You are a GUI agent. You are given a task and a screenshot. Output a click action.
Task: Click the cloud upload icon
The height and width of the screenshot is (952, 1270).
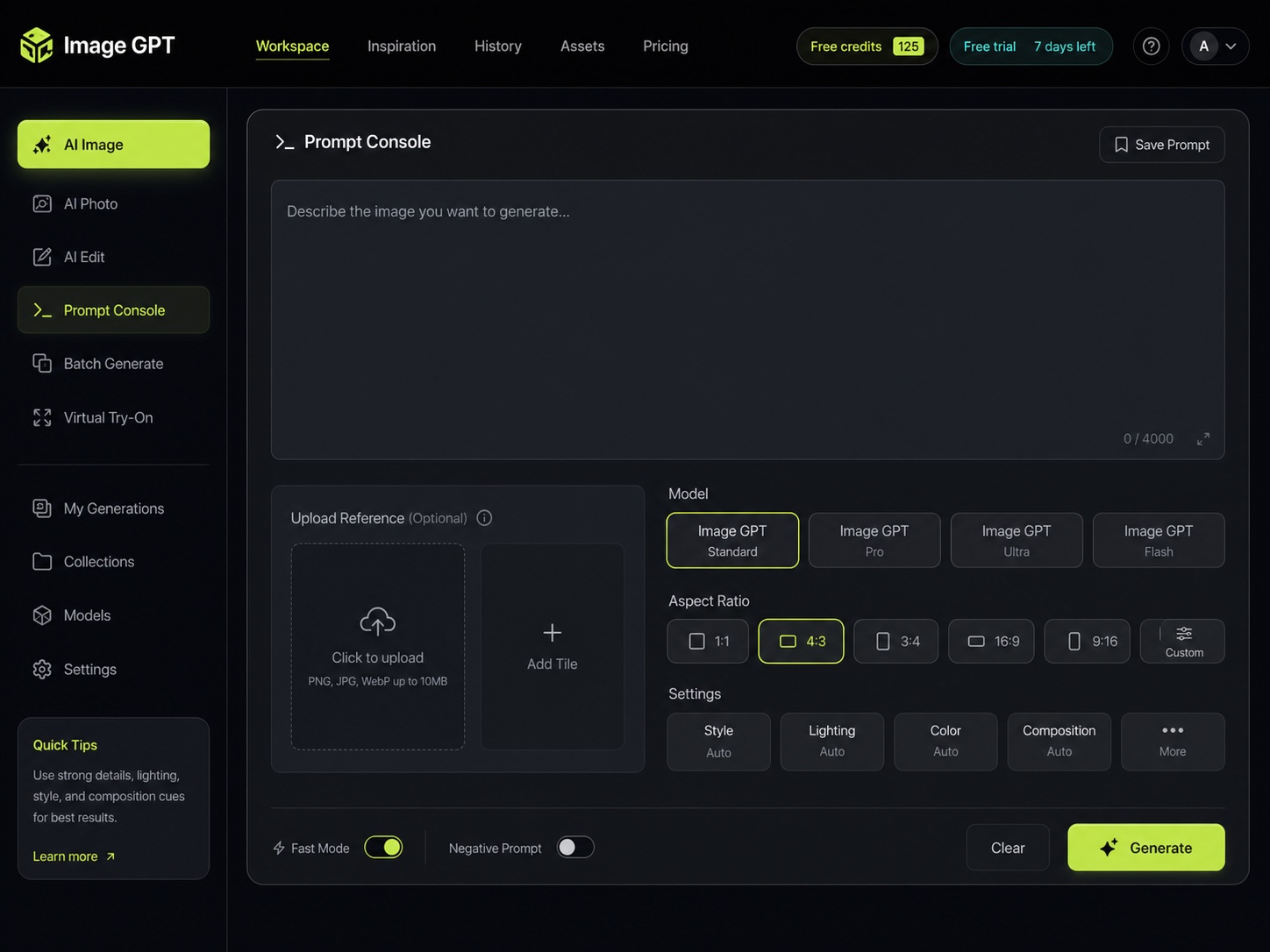(377, 622)
